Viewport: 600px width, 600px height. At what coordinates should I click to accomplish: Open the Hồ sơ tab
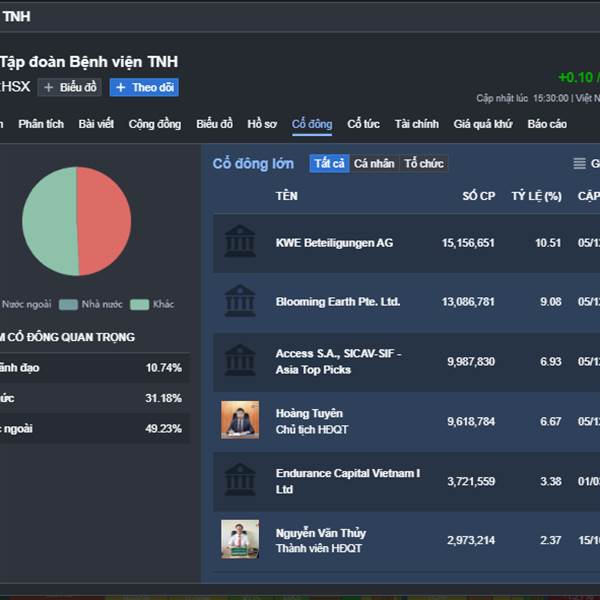pyautogui.click(x=262, y=124)
